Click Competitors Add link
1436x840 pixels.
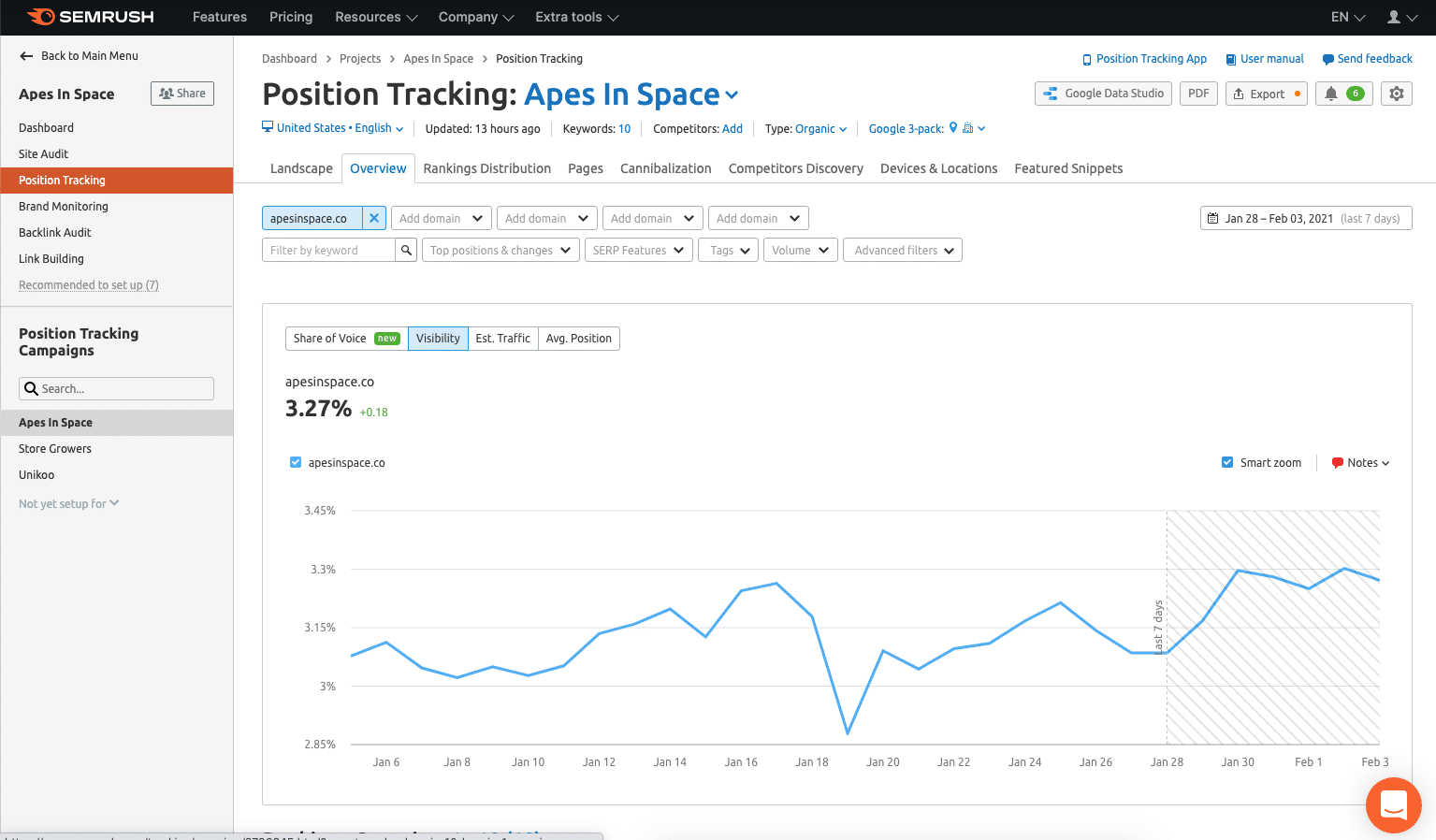click(x=733, y=129)
